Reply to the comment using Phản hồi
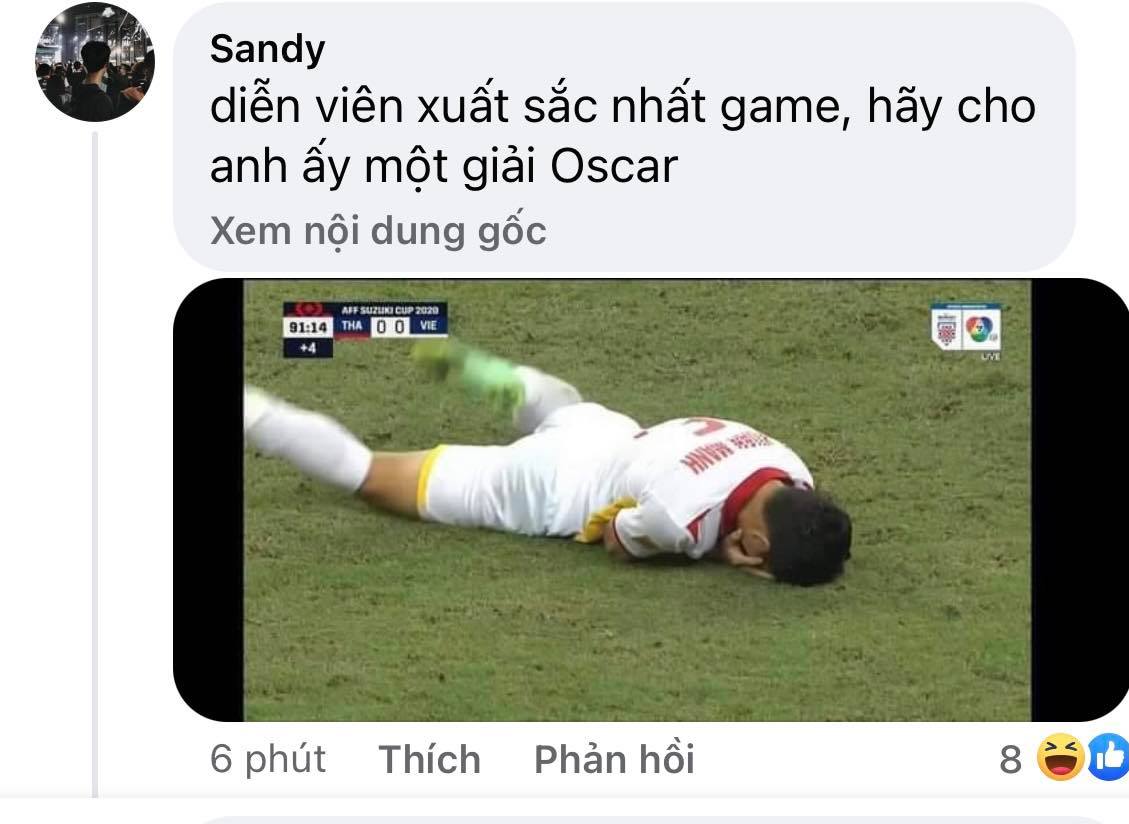This screenshot has height=824, width=1129. tap(614, 759)
